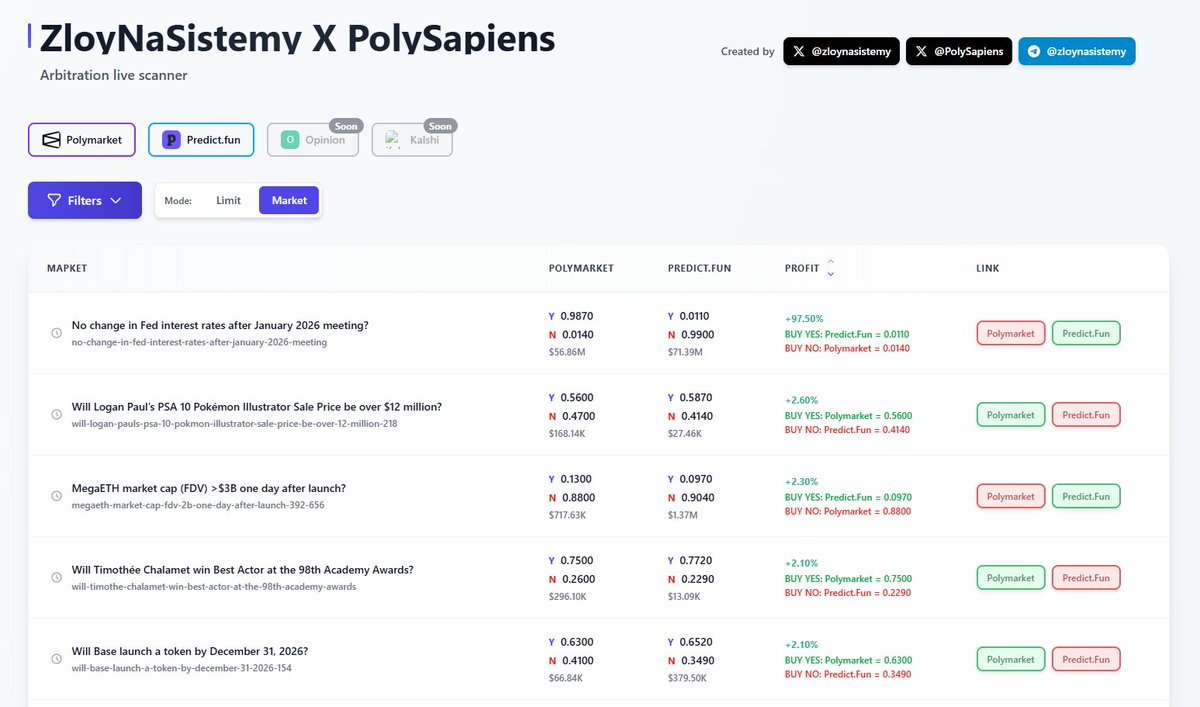Click 'BUY NO: Predict.Fun = 0.3490' text
Image resolution: width=1200 pixels, height=707 pixels.
pos(847,674)
